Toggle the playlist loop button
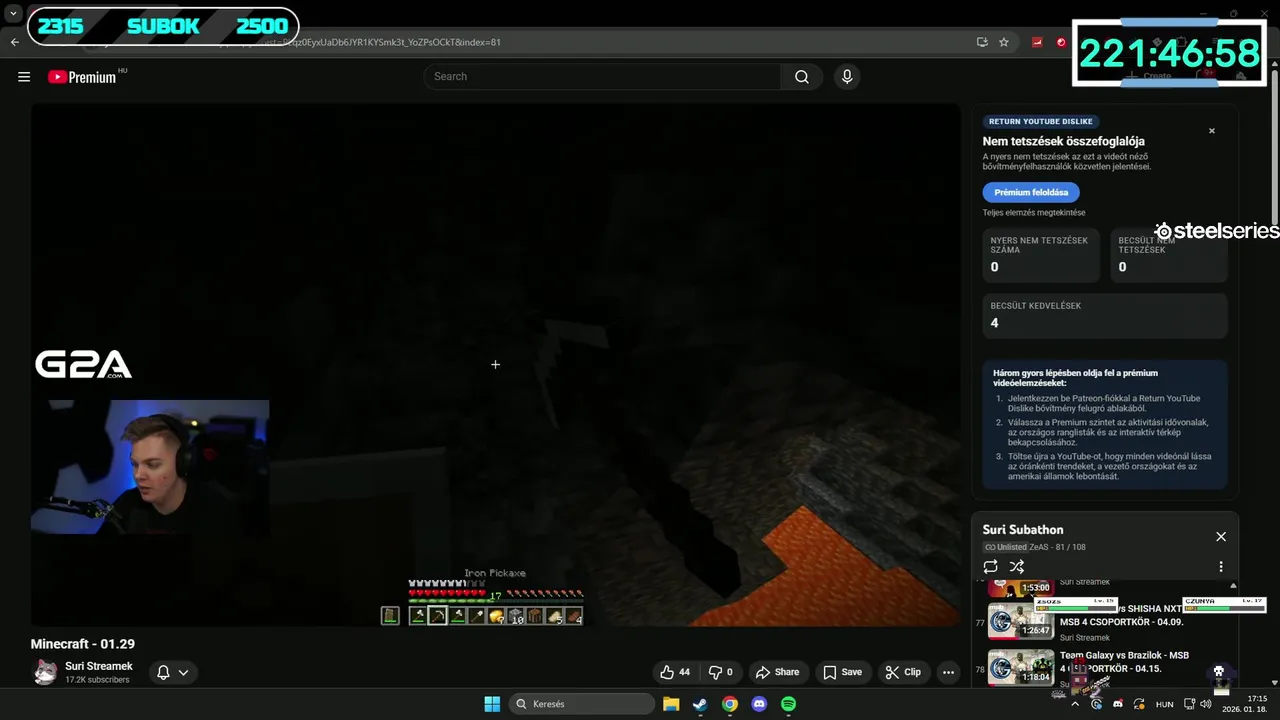Viewport: 1280px width, 720px height. 991,566
